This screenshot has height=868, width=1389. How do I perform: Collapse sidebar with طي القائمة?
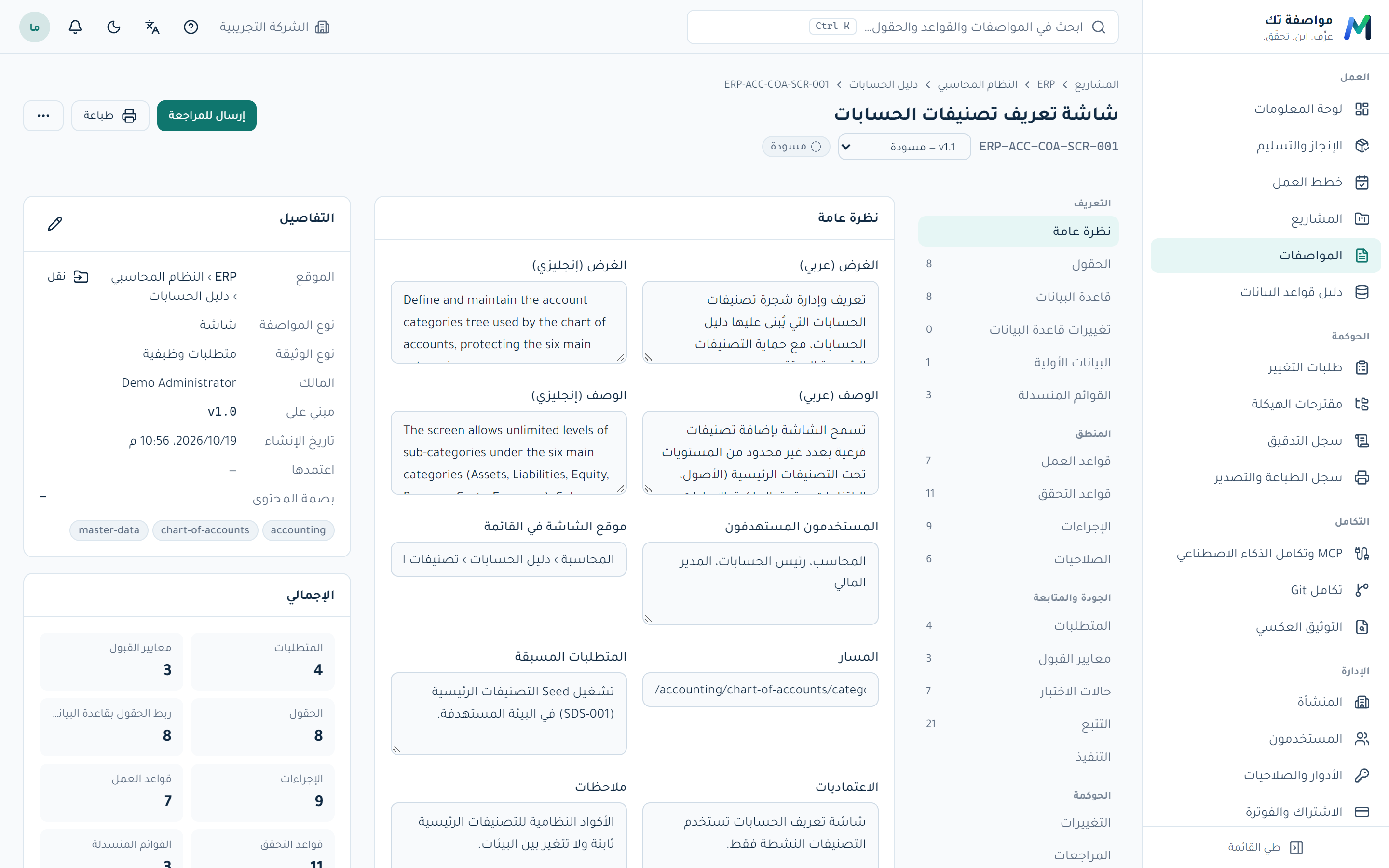(x=1265, y=847)
